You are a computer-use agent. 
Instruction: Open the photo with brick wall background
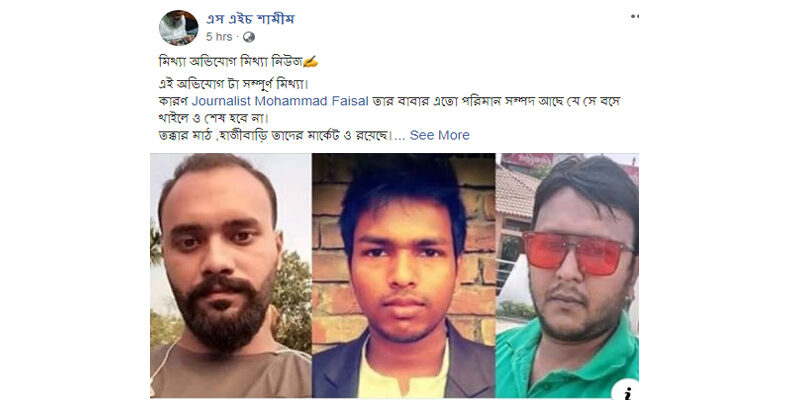click(x=404, y=276)
